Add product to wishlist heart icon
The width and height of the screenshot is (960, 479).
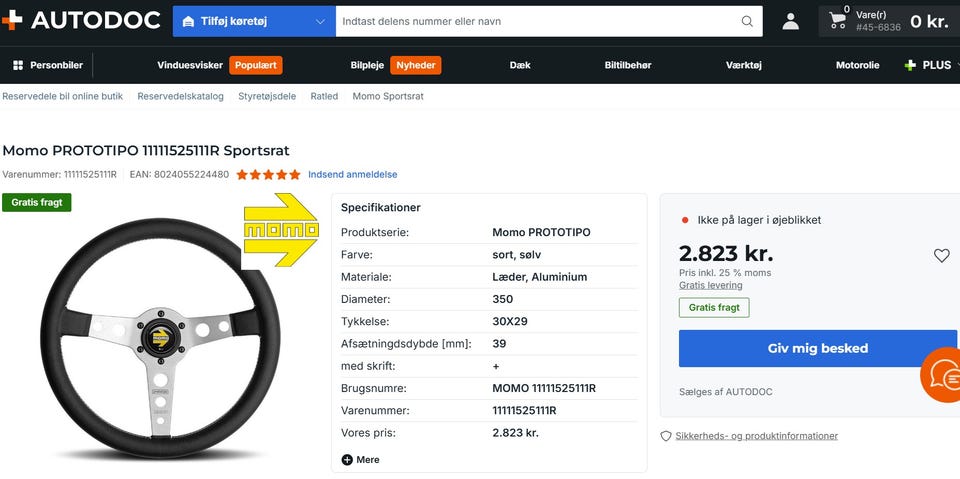[x=942, y=255]
